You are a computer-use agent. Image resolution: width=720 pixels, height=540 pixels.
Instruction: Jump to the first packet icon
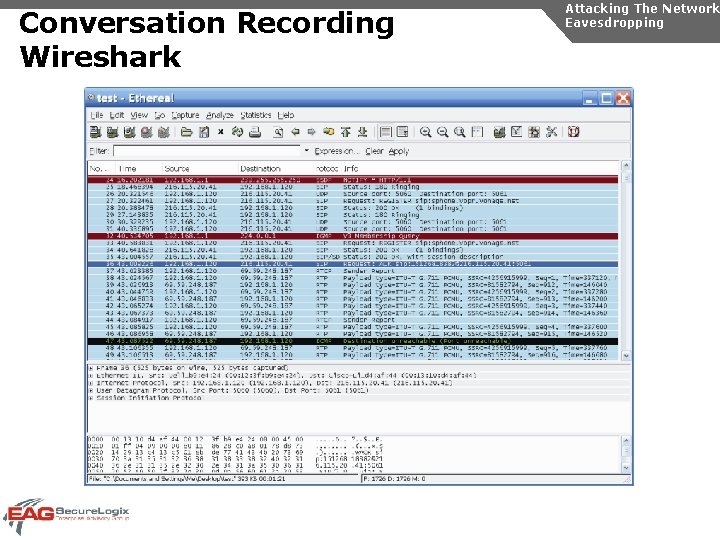point(346,132)
